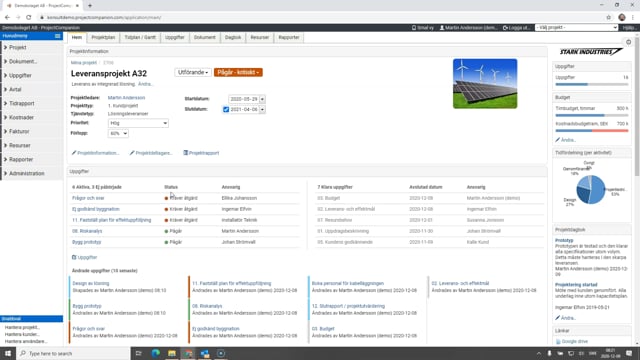Image resolution: width=640 pixels, height=360 pixels.
Task: Open the Förlopp 60% dropdown
Action: click(118, 133)
